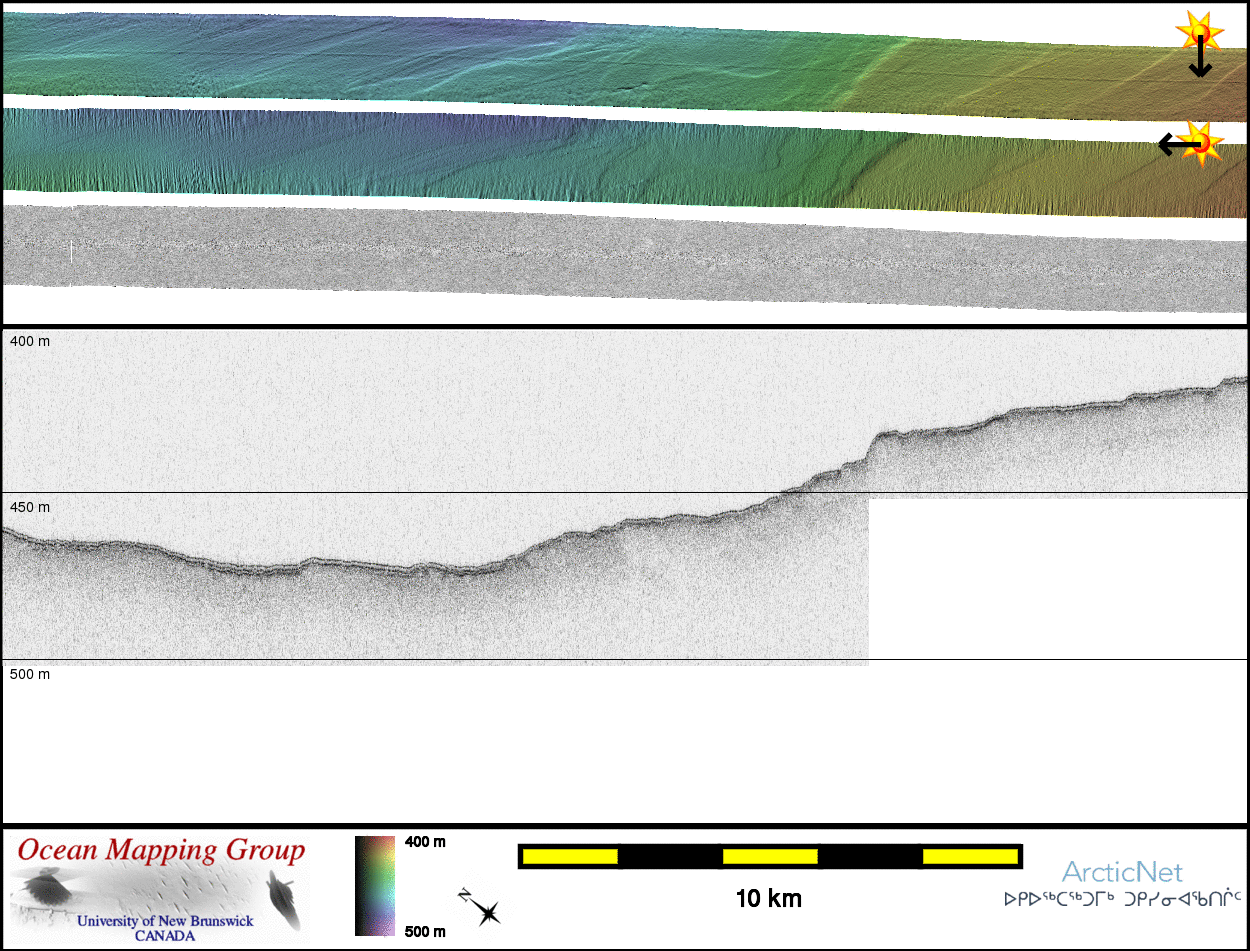The height and width of the screenshot is (951, 1250).
Task: Click the rainbow depth color scale bar
Action: point(374,886)
